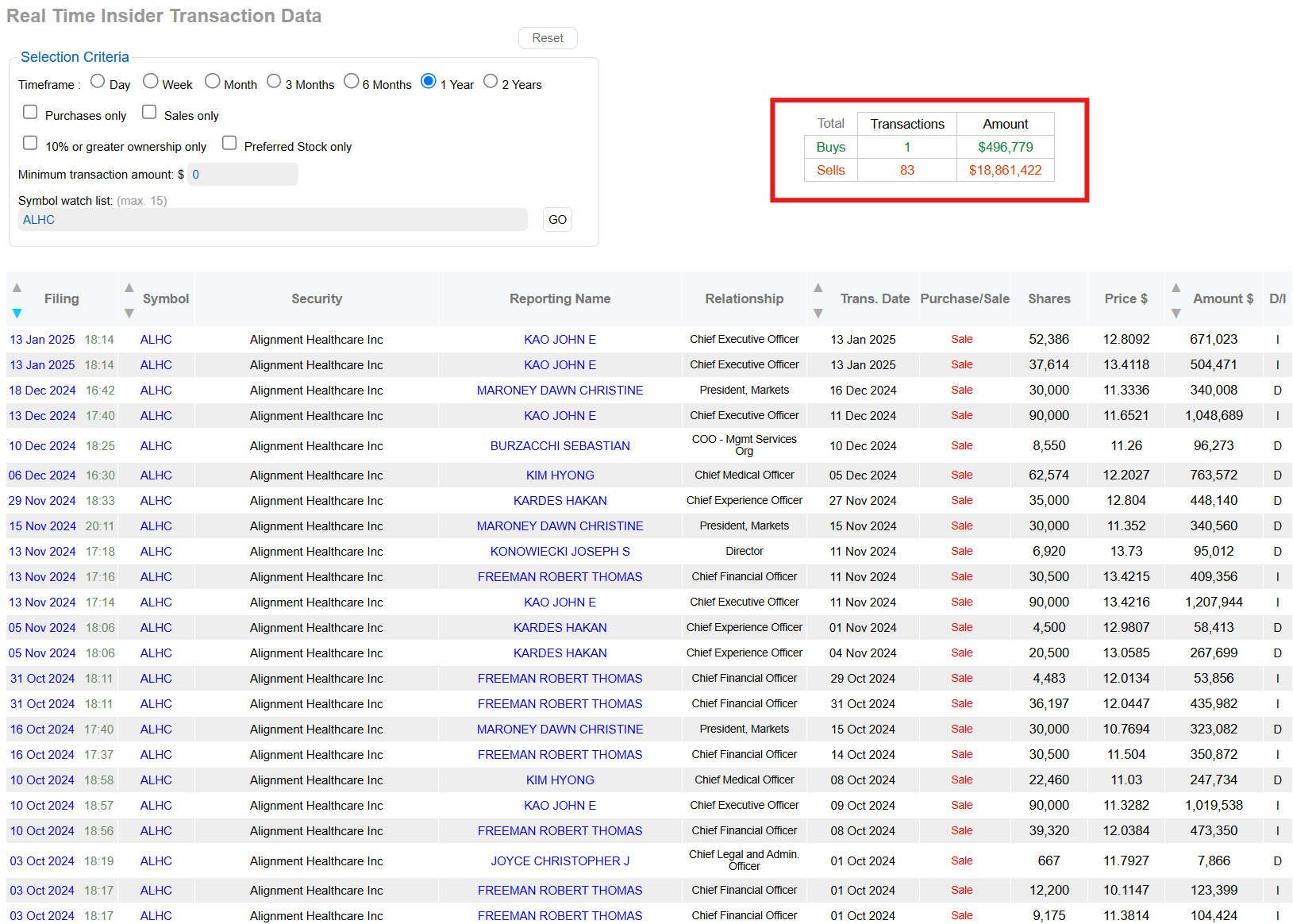Choose the 2 Years timeframe option
The image size is (1293, 924).
pos(491,81)
